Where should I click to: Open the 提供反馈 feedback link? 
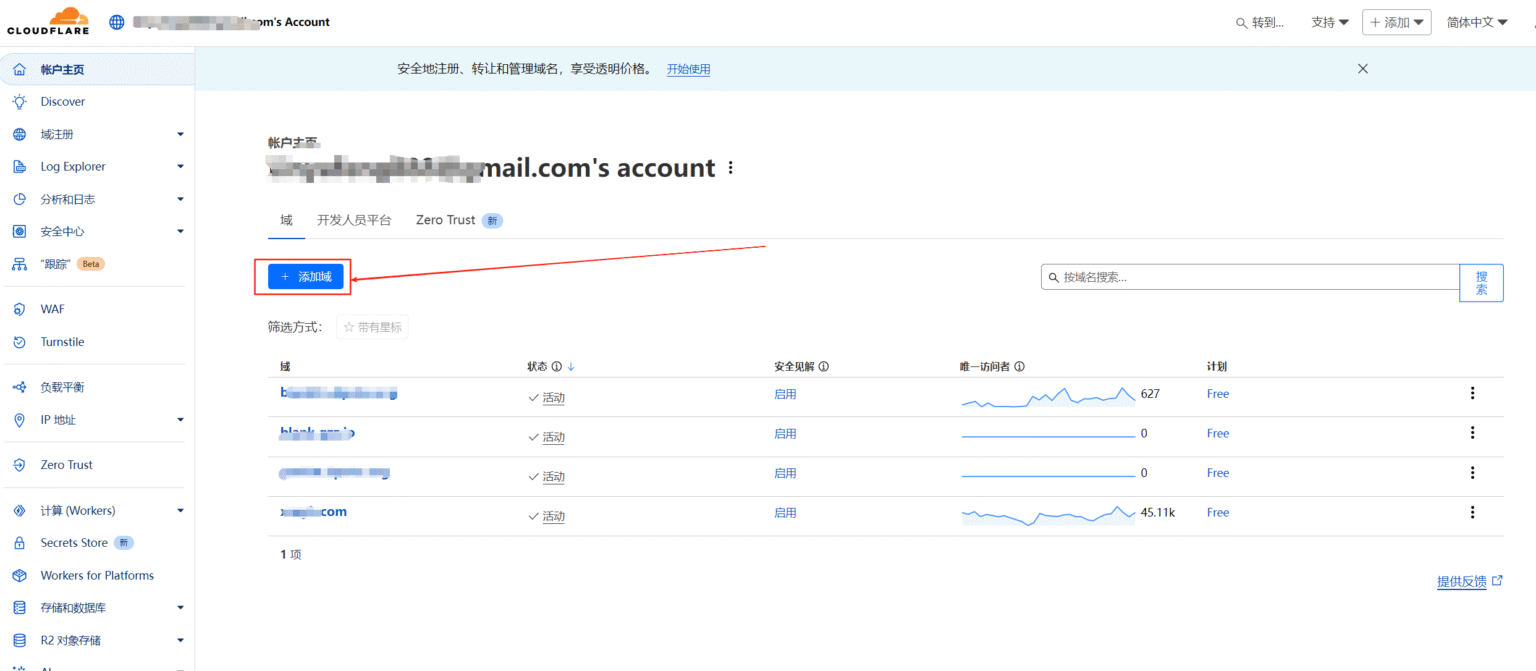(x=1463, y=580)
